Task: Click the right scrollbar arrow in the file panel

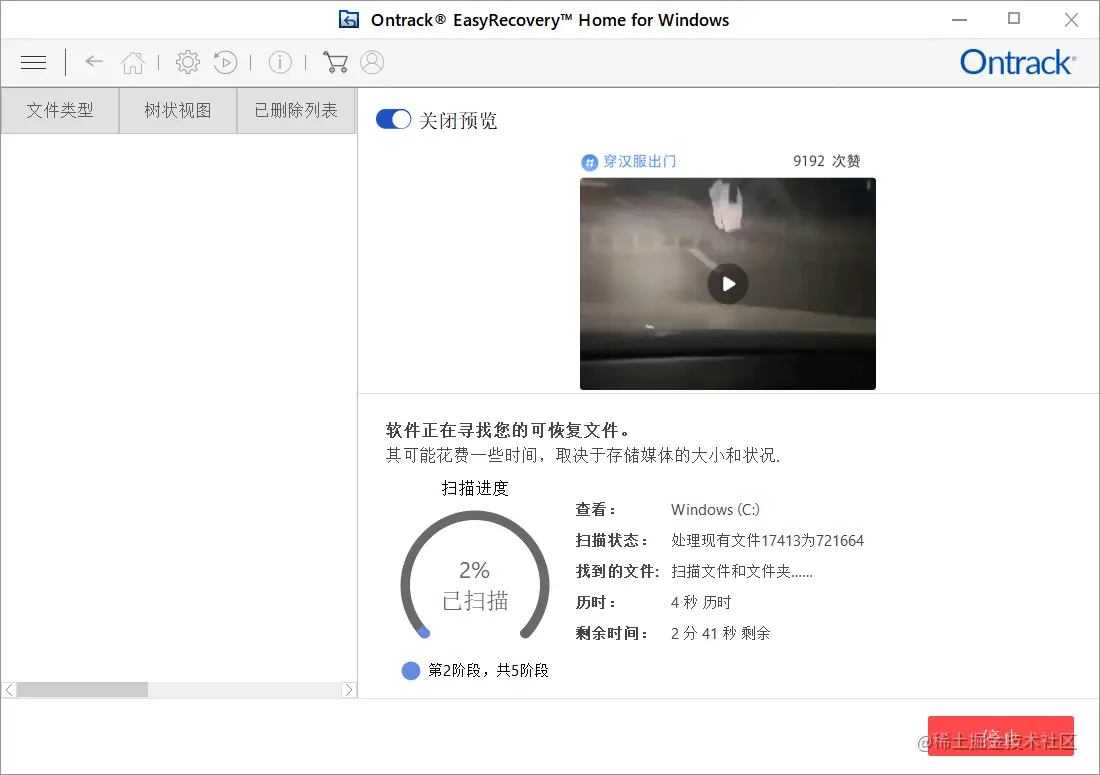Action: click(x=349, y=690)
